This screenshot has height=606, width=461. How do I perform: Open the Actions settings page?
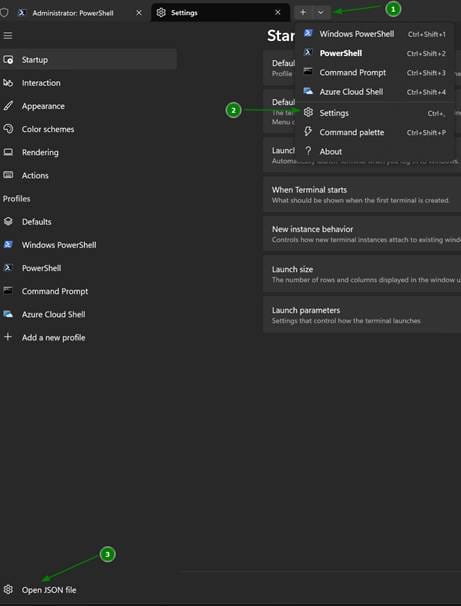(x=88, y=175)
